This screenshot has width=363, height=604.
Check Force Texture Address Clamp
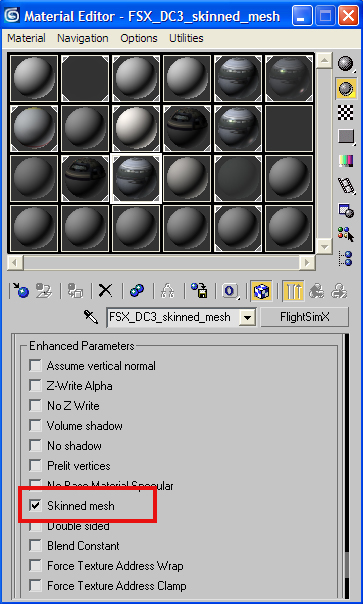[35, 586]
